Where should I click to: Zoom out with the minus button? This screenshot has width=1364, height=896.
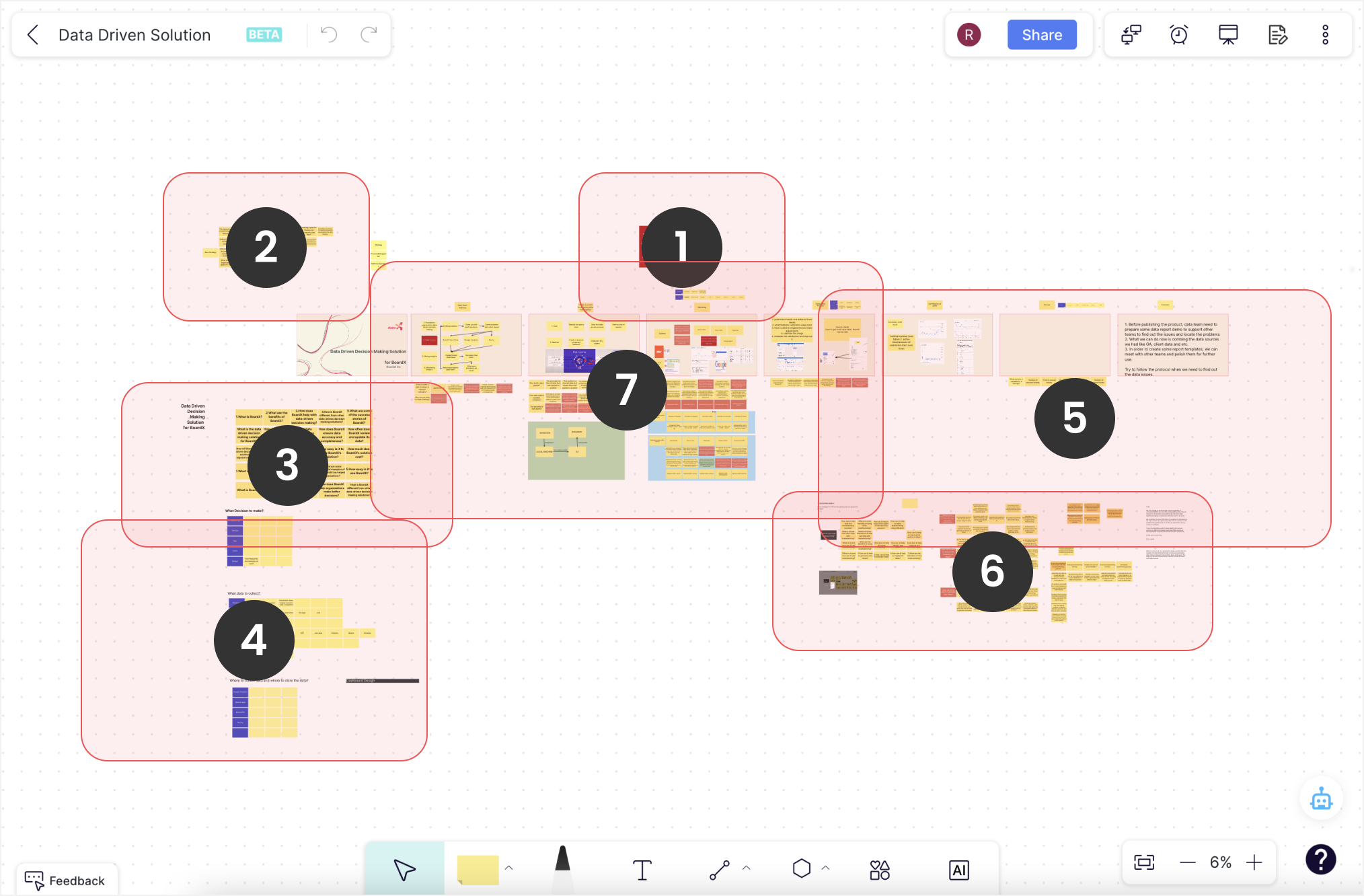point(1188,862)
